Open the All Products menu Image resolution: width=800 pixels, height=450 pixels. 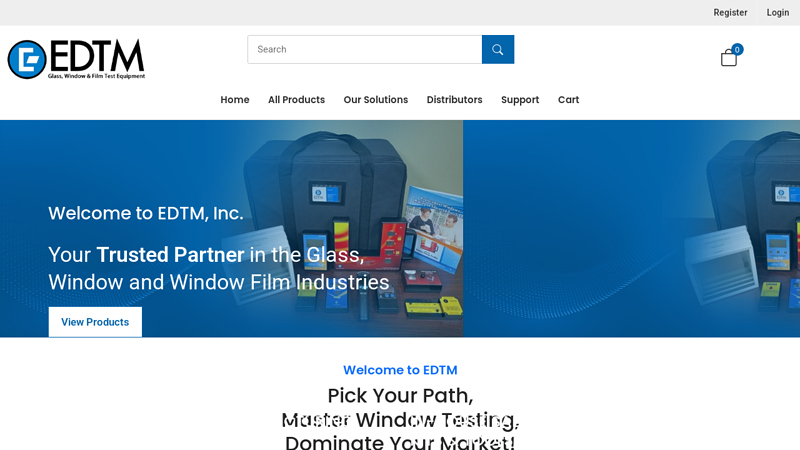(x=296, y=99)
